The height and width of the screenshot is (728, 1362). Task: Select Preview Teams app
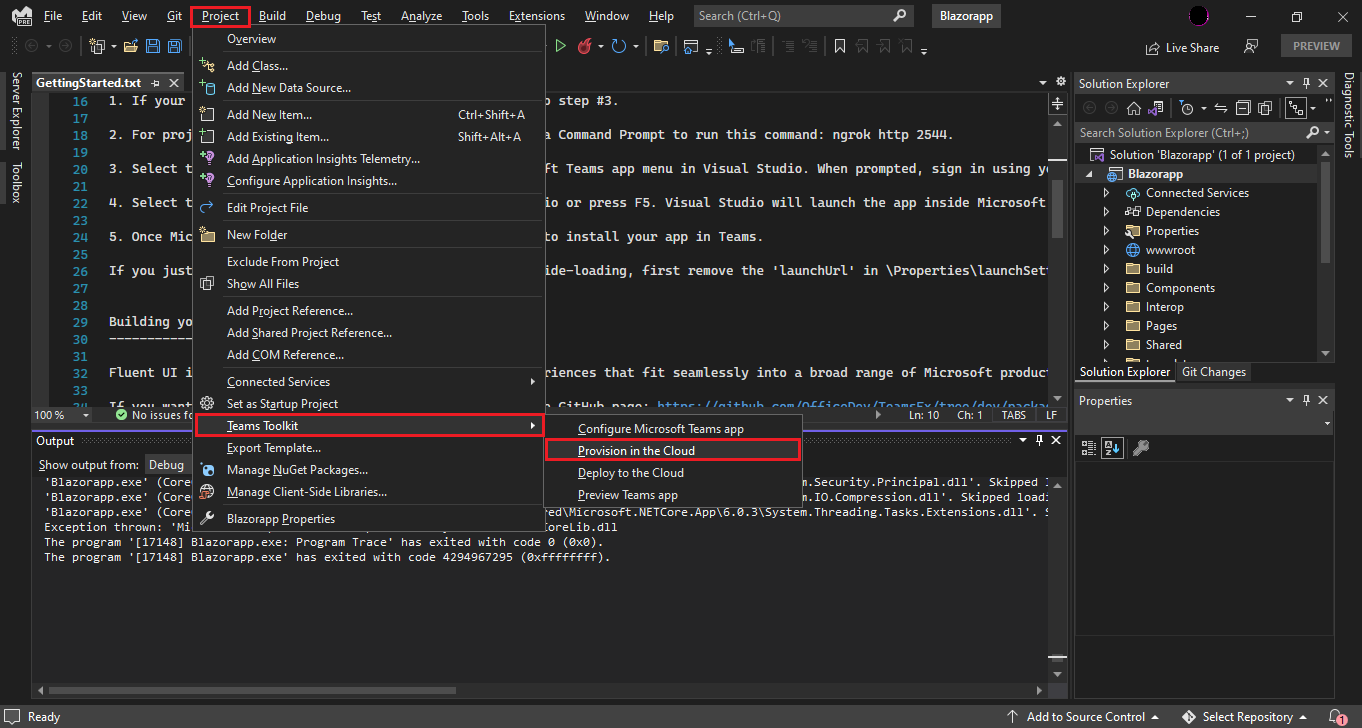pos(673,495)
